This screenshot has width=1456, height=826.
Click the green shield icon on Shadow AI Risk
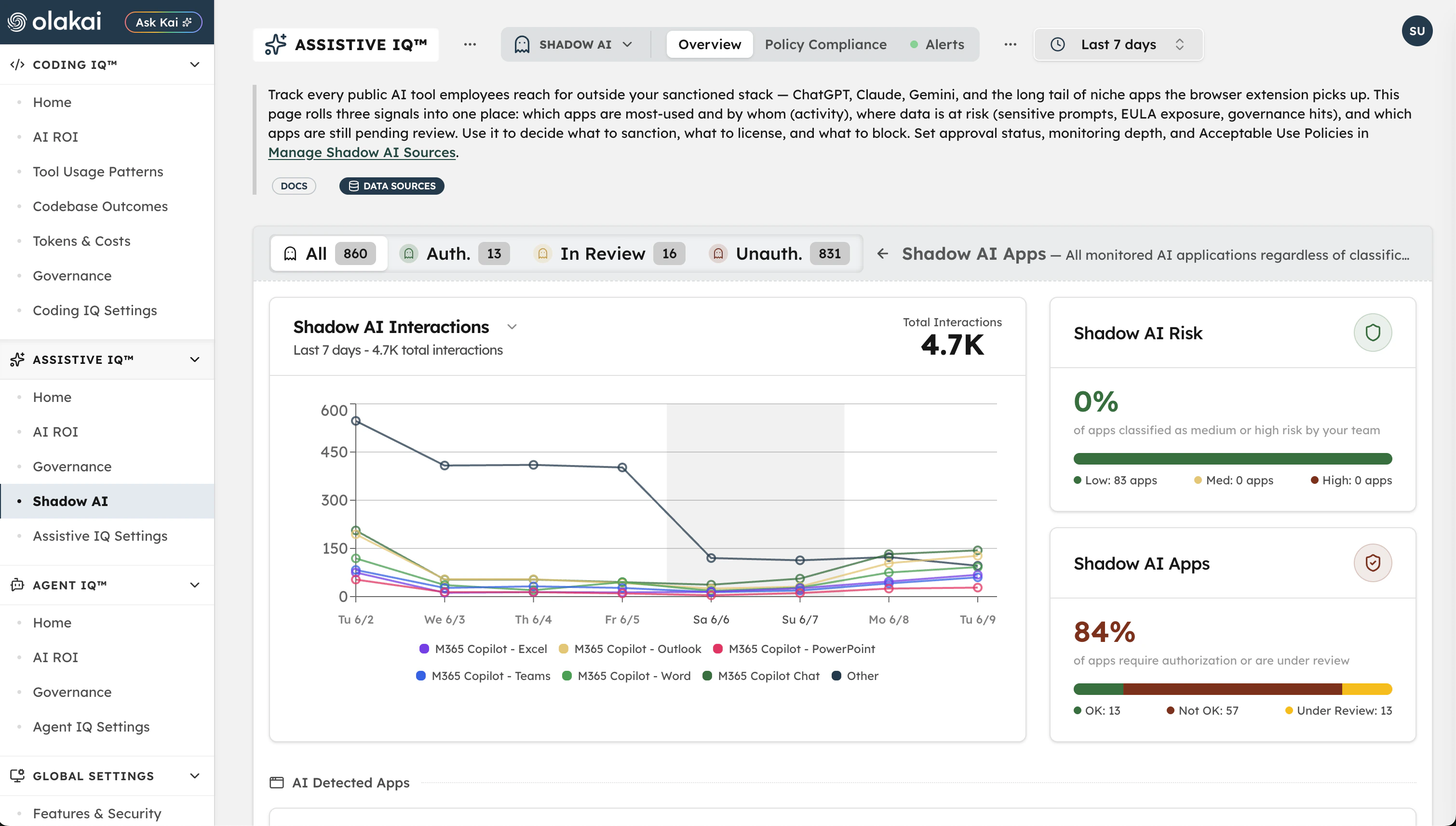pyautogui.click(x=1373, y=333)
